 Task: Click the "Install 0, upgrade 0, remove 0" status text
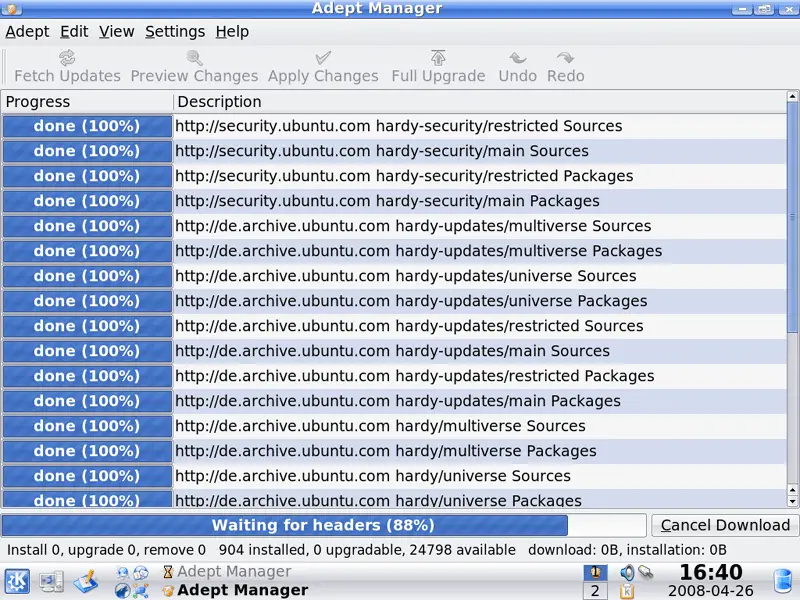click(x=107, y=550)
